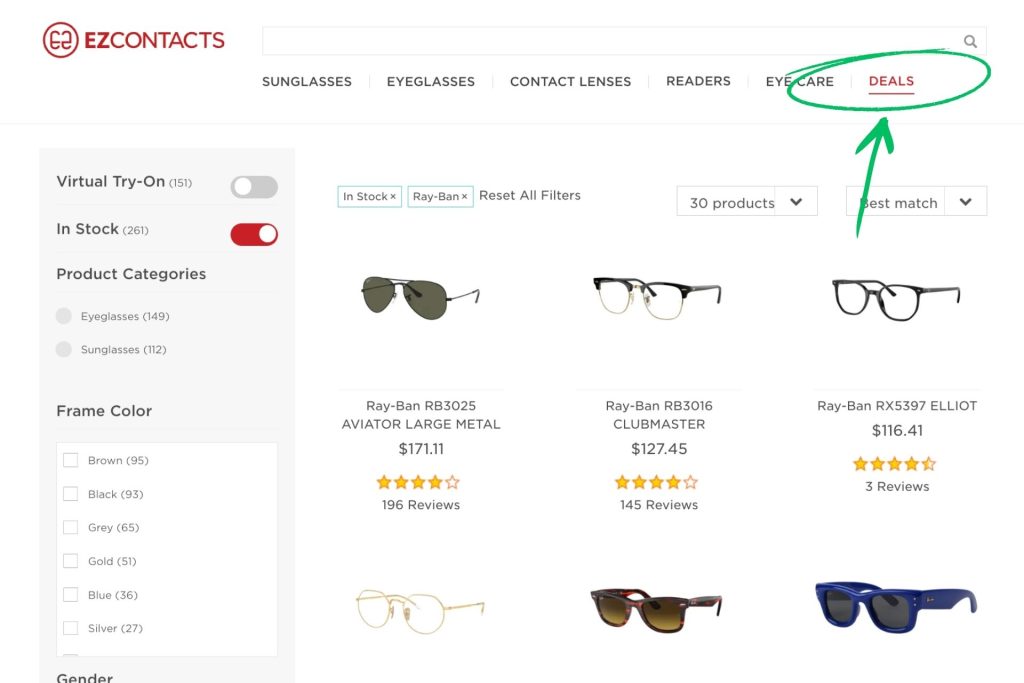
Task: Click the 3 Reviews link
Action: pyautogui.click(x=897, y=486)
